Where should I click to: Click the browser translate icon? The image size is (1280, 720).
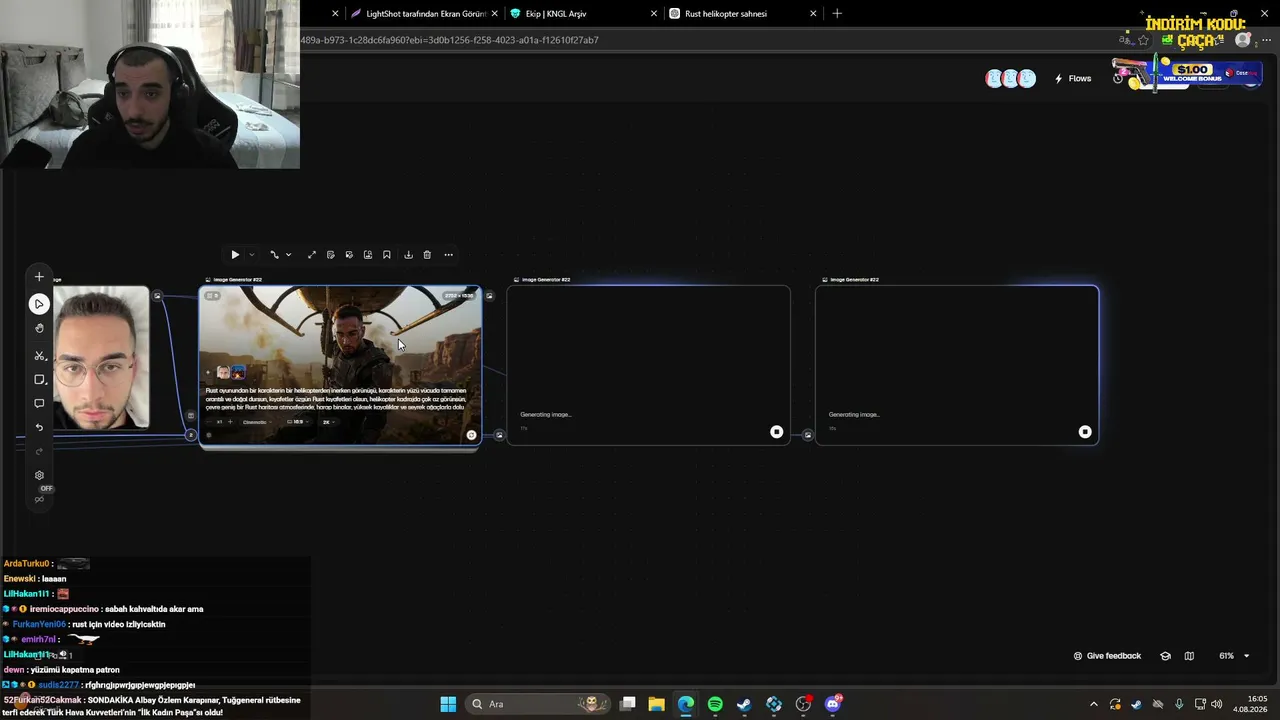(1125, 40)
